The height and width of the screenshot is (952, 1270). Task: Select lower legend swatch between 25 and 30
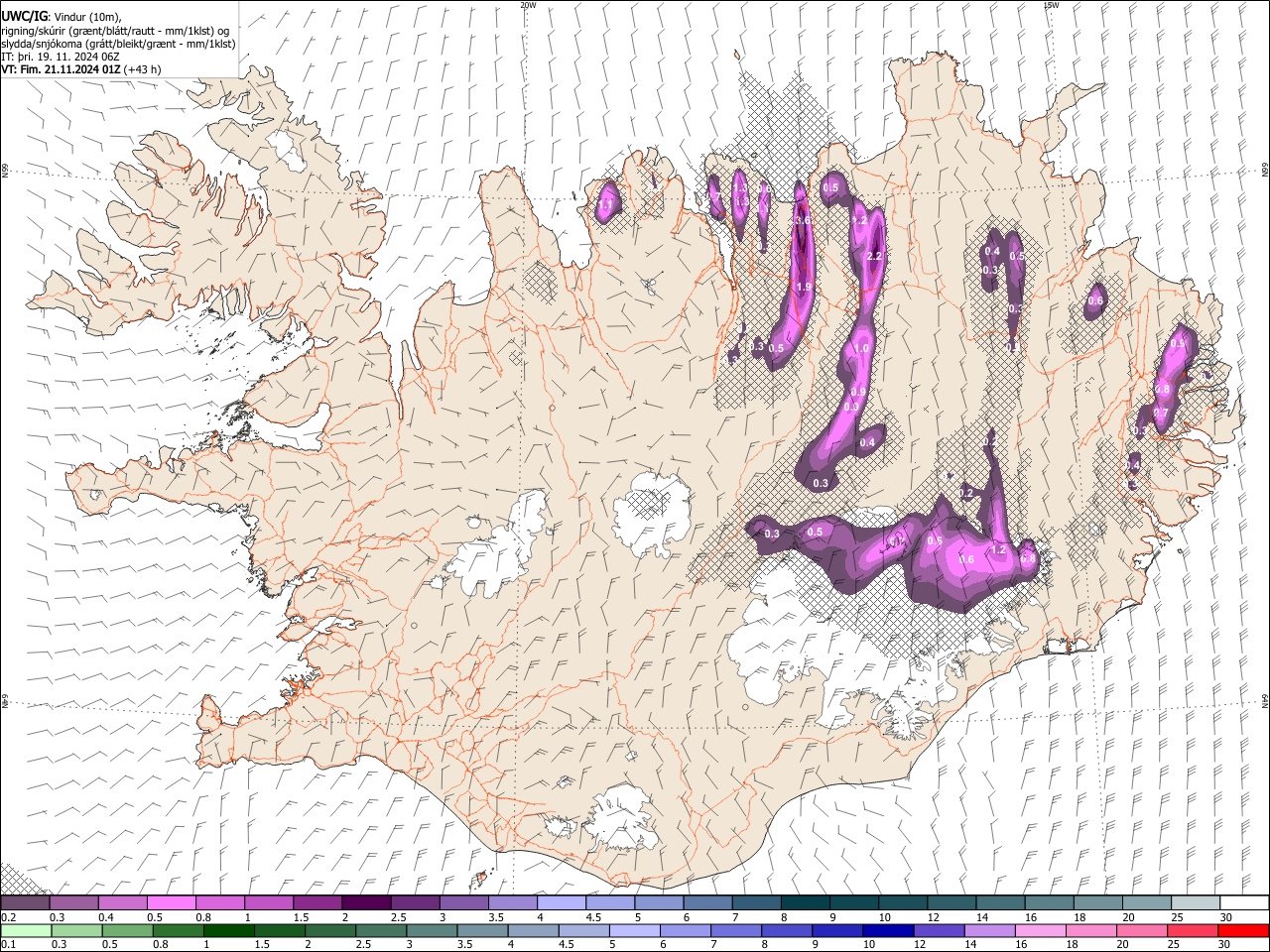tap(1193, 930)
